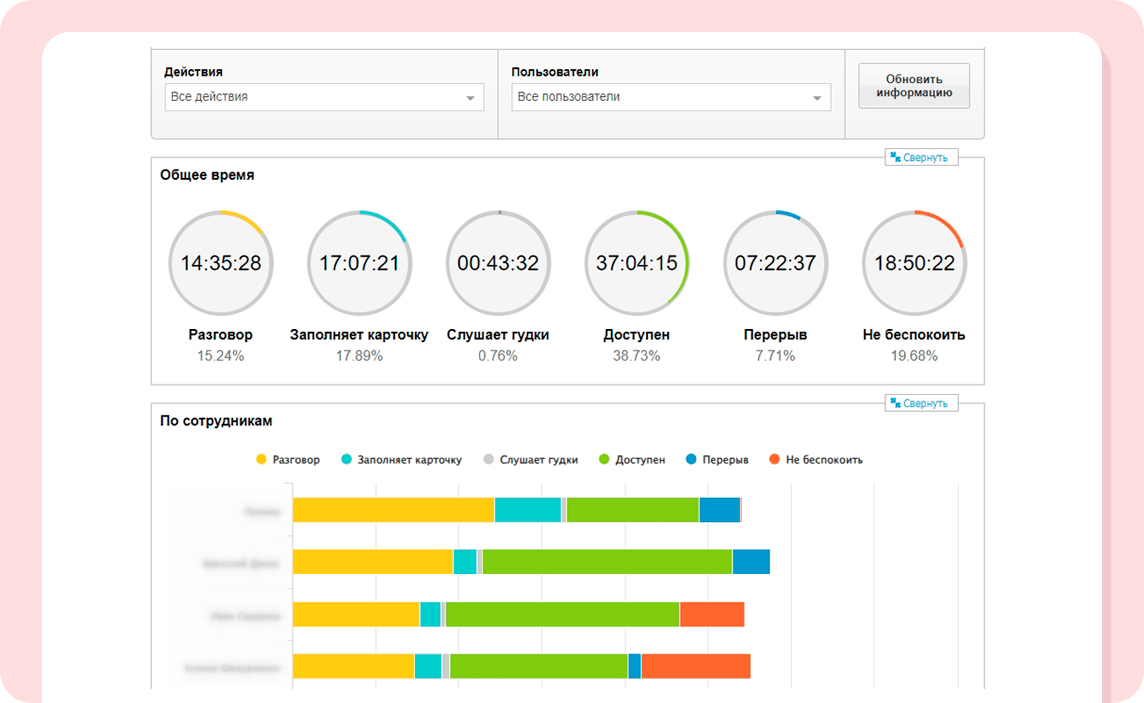Click the 14:35:28 circular gauge
This screenshot has height=703, width=1144.
click(x=221, y=263)
